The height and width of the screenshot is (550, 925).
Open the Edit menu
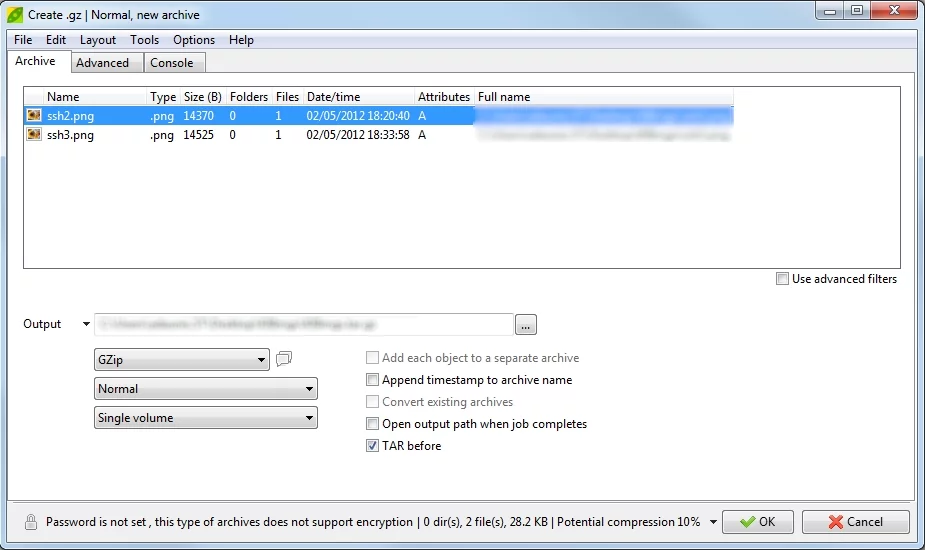(55, 40)
